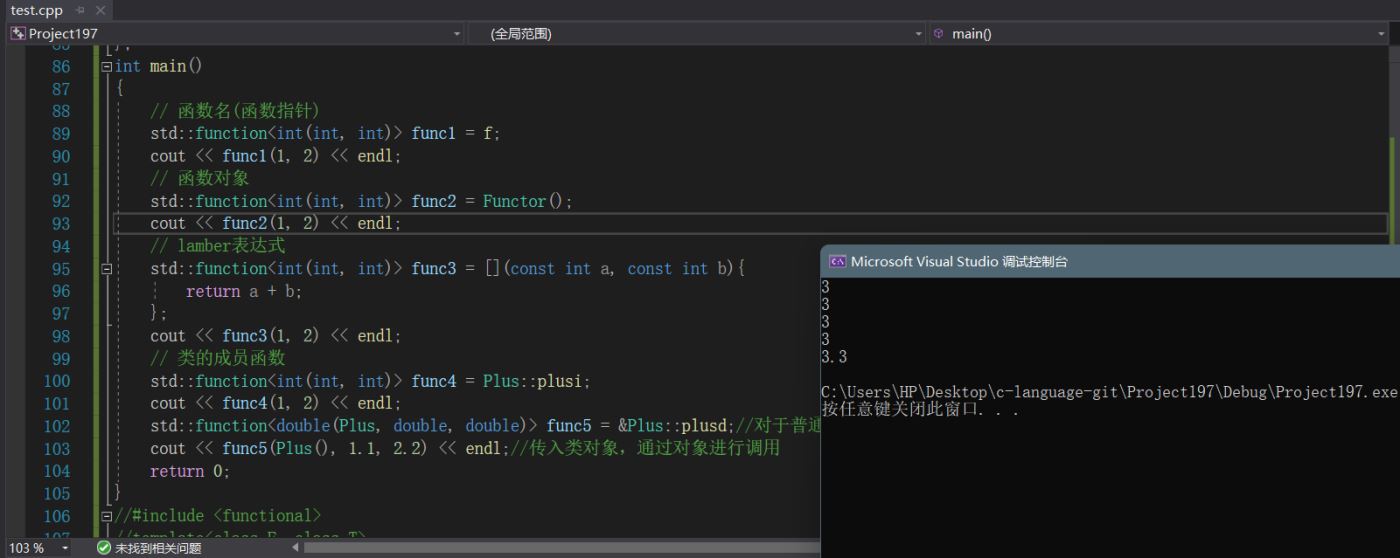Open the Project197 project dropdown
Image resolution: width=1400 pixels, height=558 pixels.
pyautogui.click(x=457, y=34)
